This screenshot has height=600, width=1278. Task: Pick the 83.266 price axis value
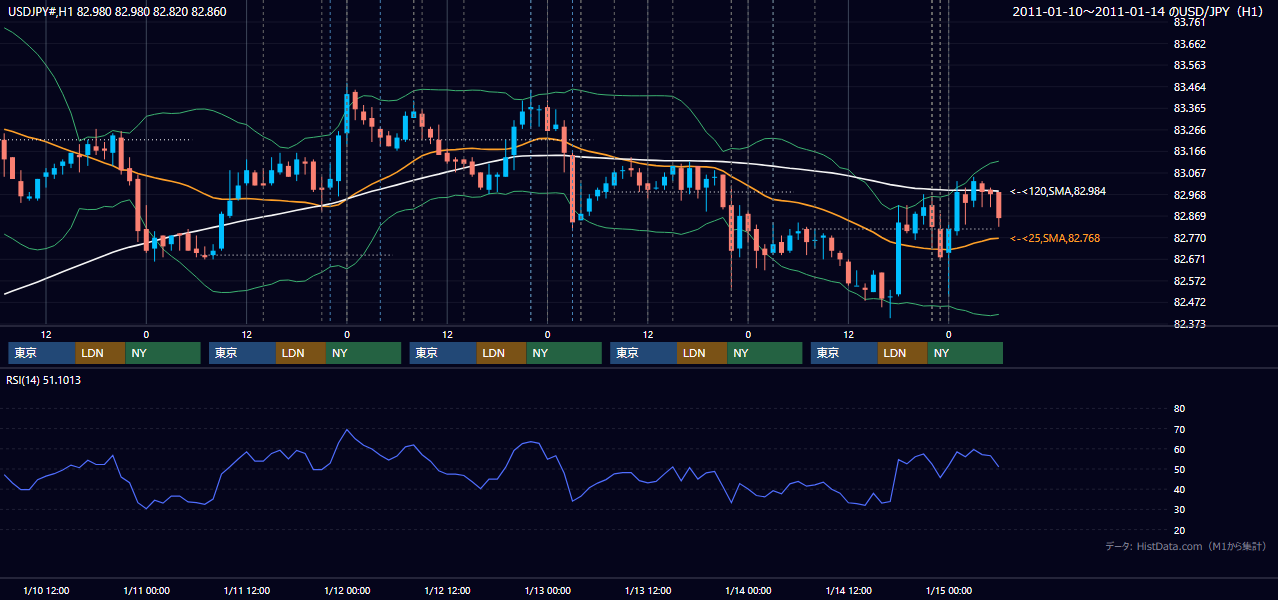click(1190, 130)
